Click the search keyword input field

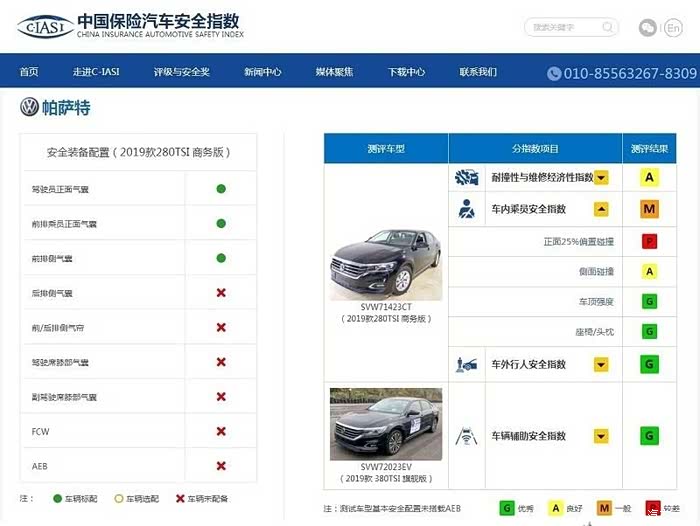pos(562,28)
